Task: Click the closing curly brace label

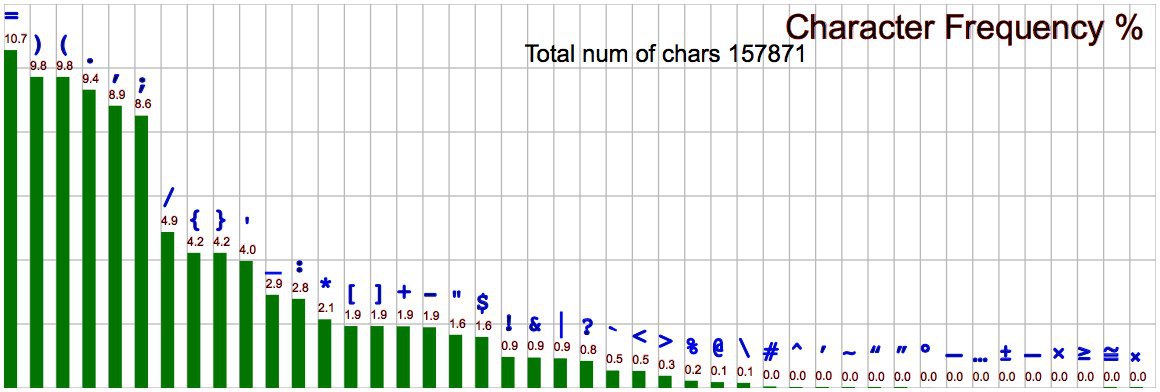Action: coord(220,220)
